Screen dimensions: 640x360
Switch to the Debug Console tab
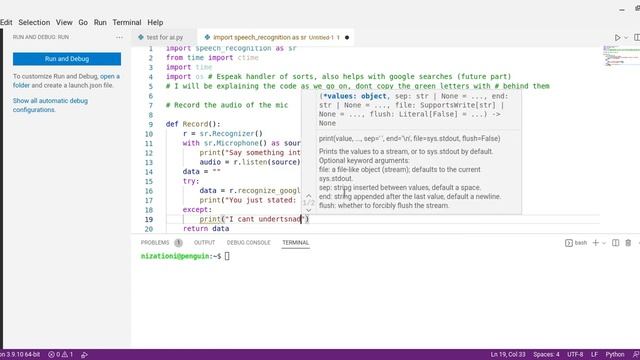pyautogui.click(x=249, y=242)
